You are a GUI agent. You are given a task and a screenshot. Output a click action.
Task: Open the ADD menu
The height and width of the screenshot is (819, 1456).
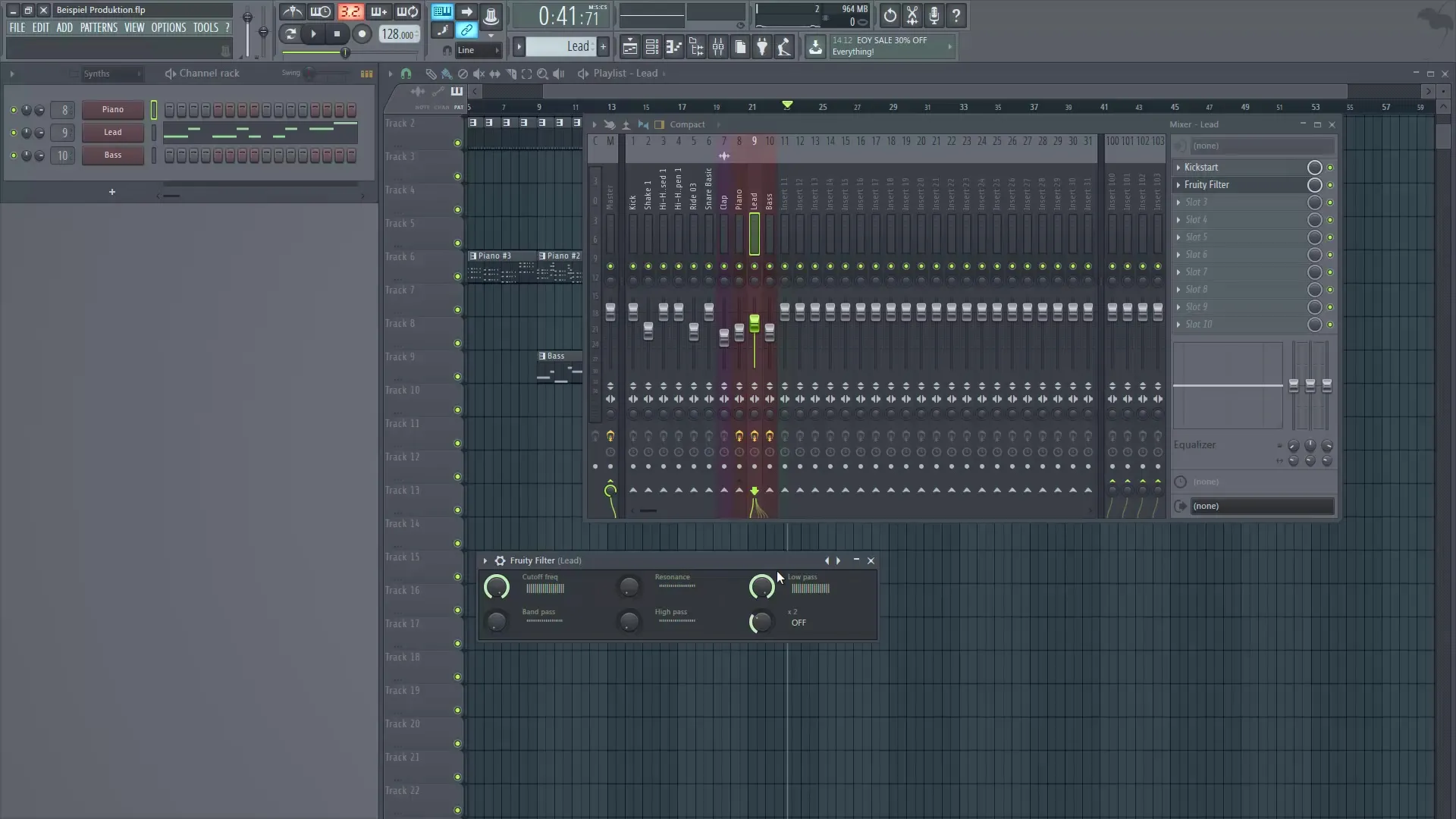tap(64, 27)
